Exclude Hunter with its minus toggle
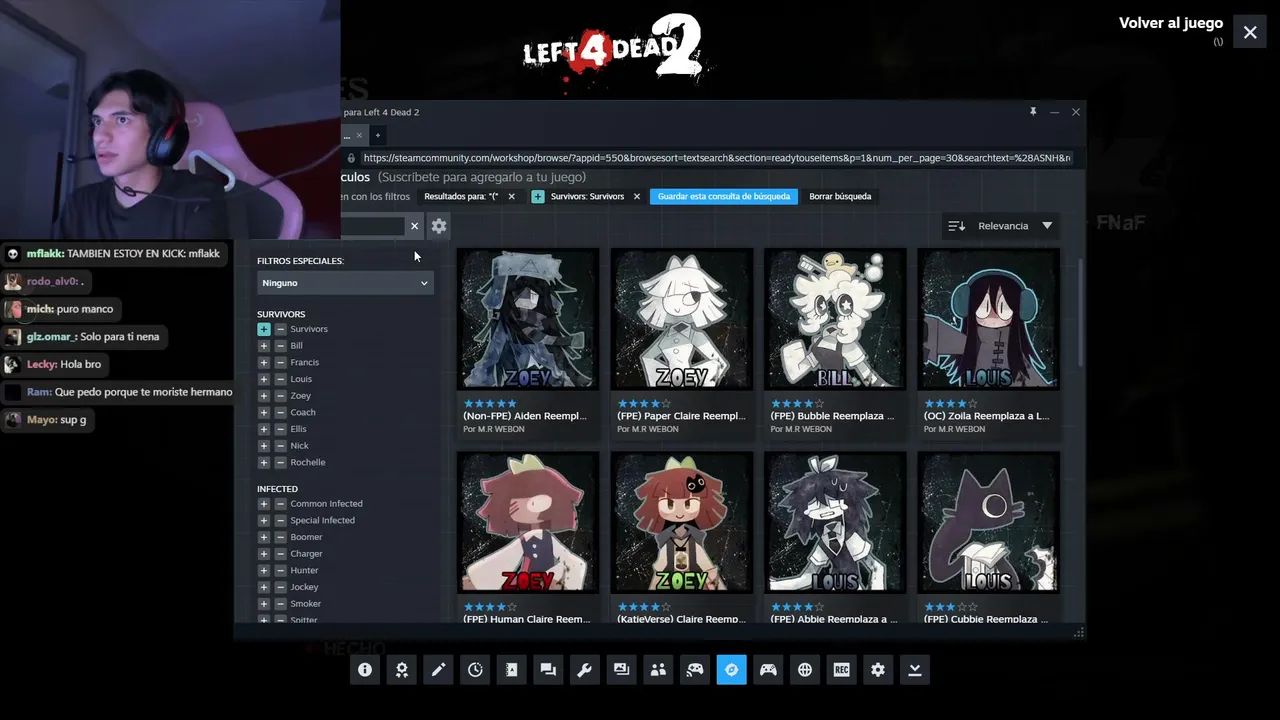This screenshot has height=720, width=1280. 280,570
